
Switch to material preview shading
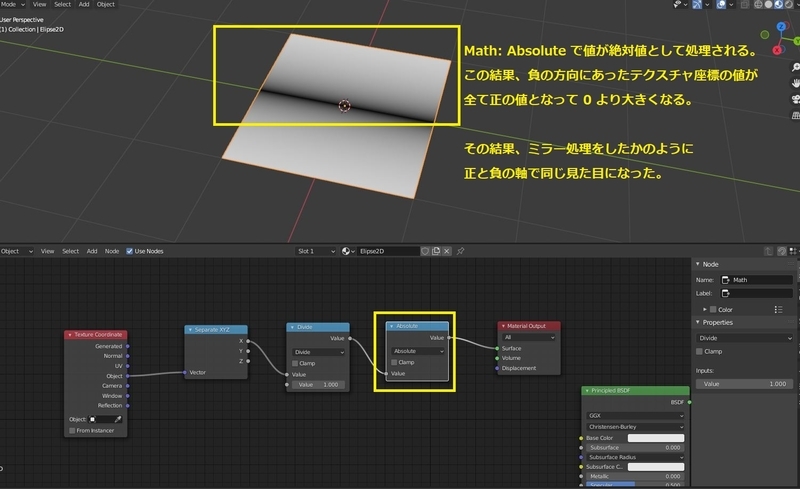(x=779, y=4)
